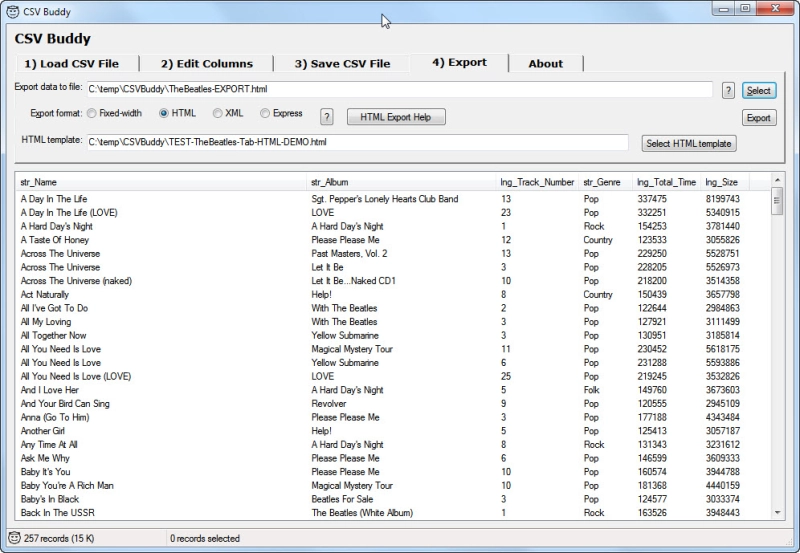Click the CSV Buddy title bar icon
This screenshot has height=553, width=800.
coord(12,11)
